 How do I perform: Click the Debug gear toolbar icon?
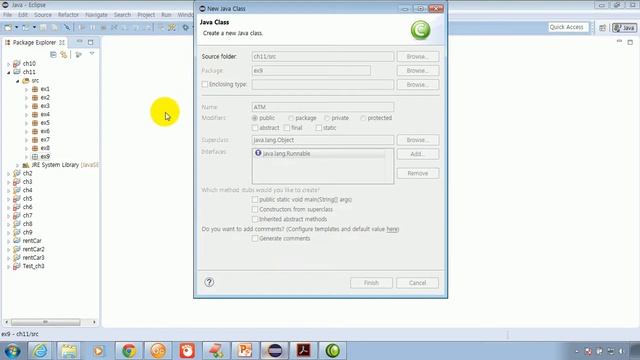coord(186,27)
